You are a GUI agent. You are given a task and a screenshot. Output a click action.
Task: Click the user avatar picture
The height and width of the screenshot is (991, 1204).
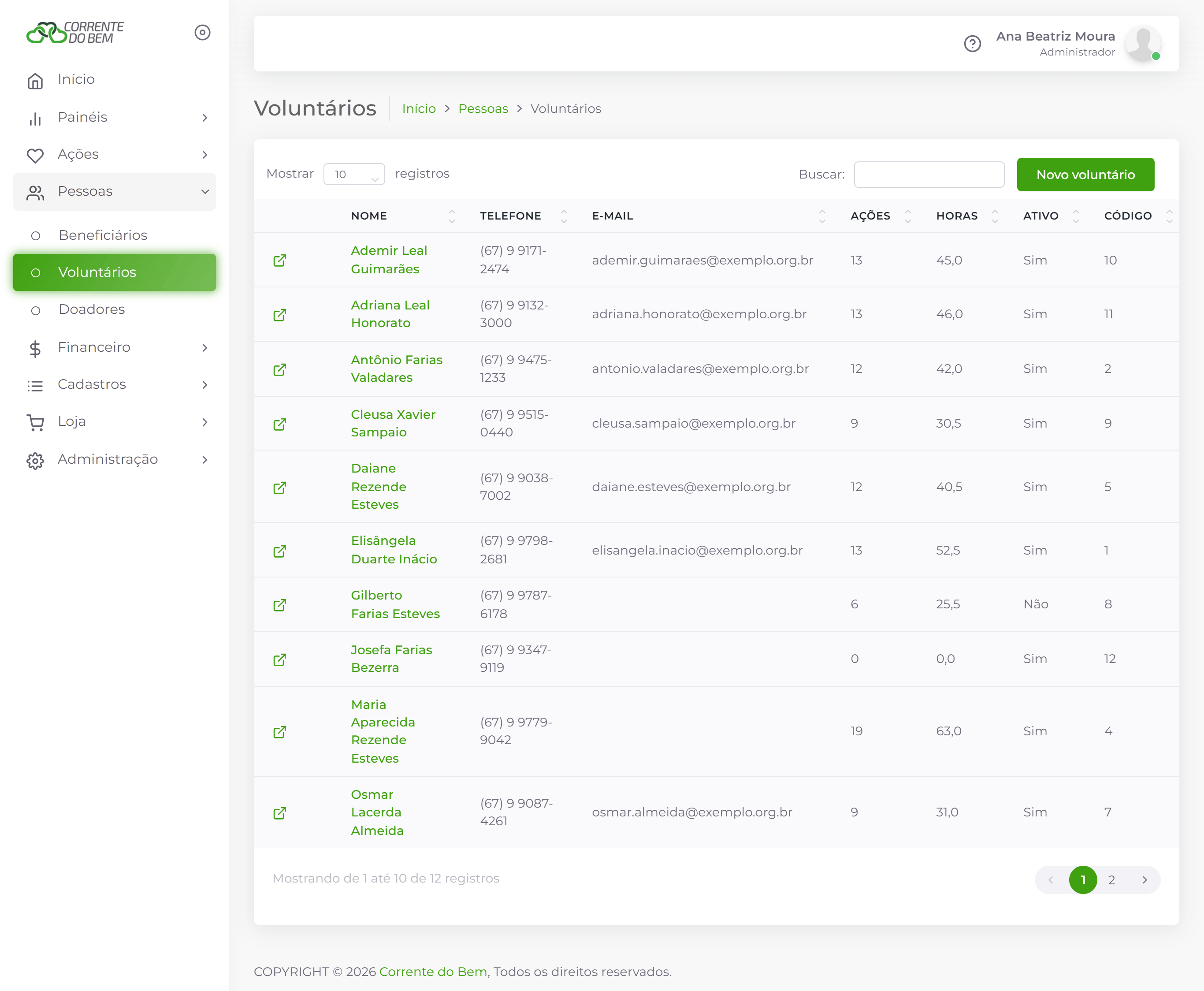1143,43
